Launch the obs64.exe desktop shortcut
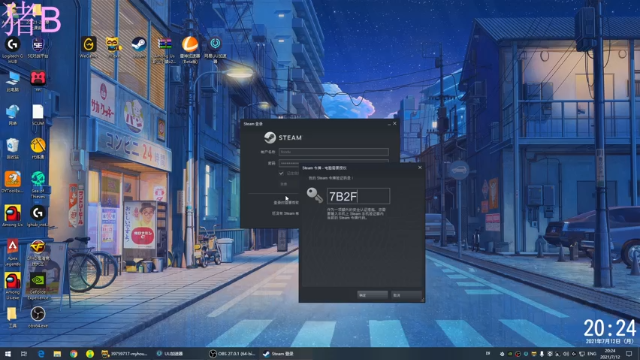 38,314
